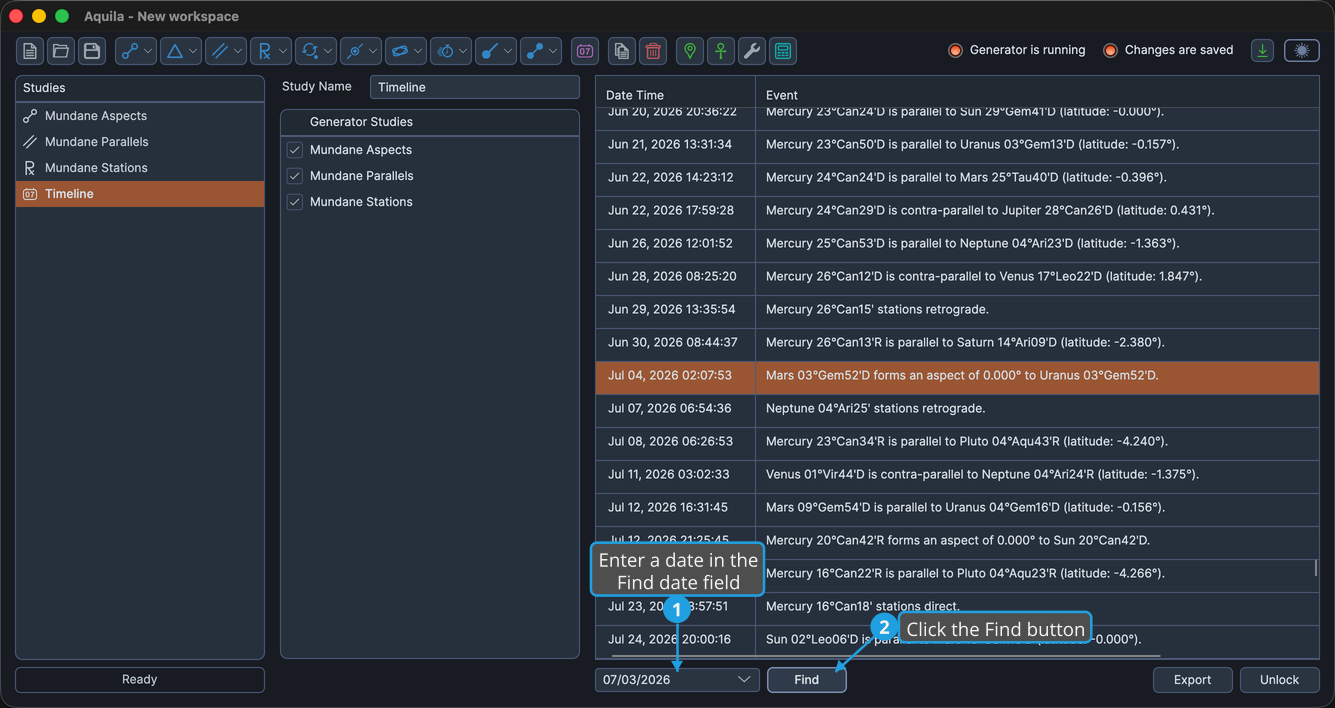
Task: Select the single-dot line study icon
Action: click(x=489, y=51)
